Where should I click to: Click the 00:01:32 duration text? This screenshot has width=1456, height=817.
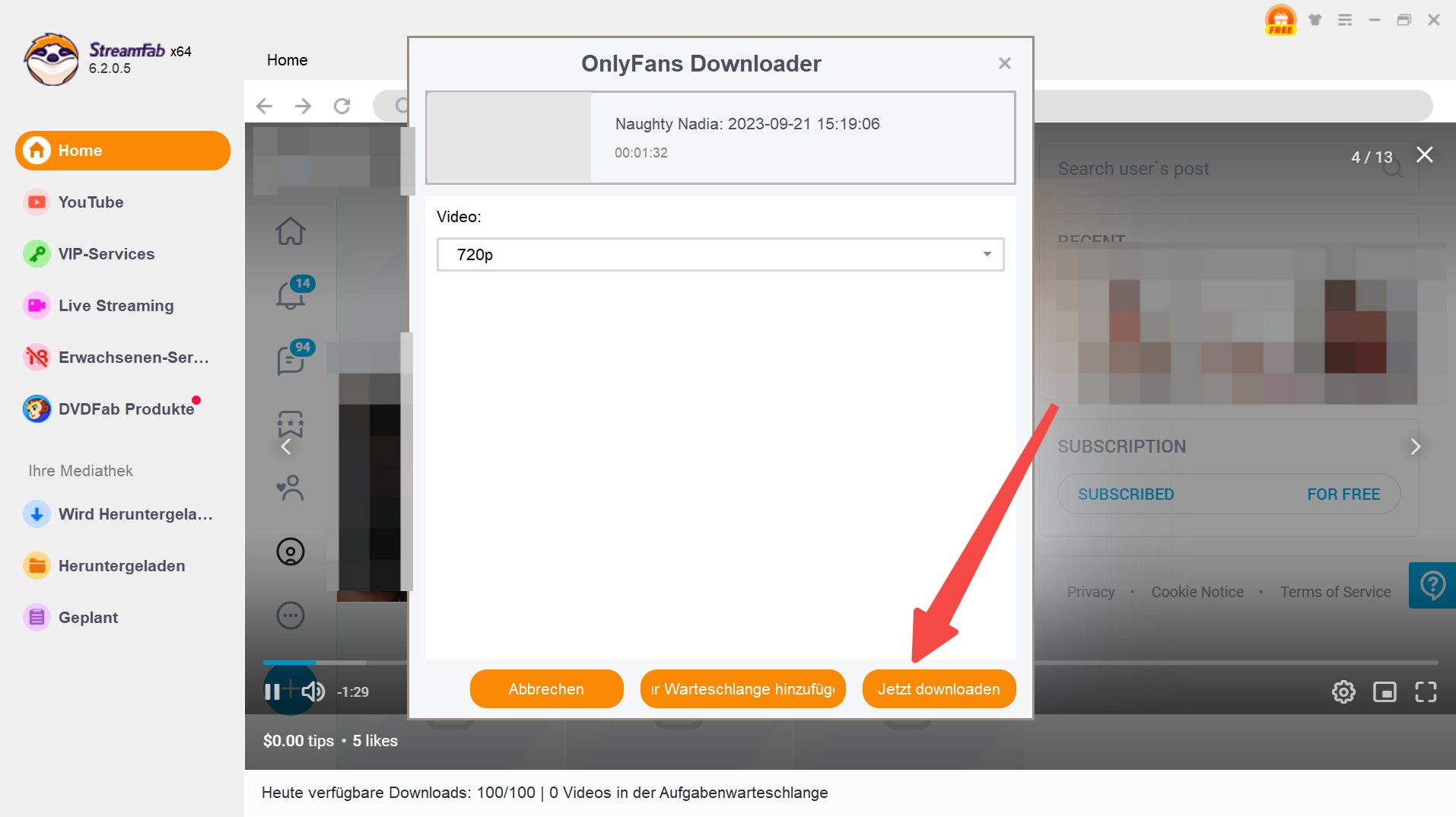[641, 153]
